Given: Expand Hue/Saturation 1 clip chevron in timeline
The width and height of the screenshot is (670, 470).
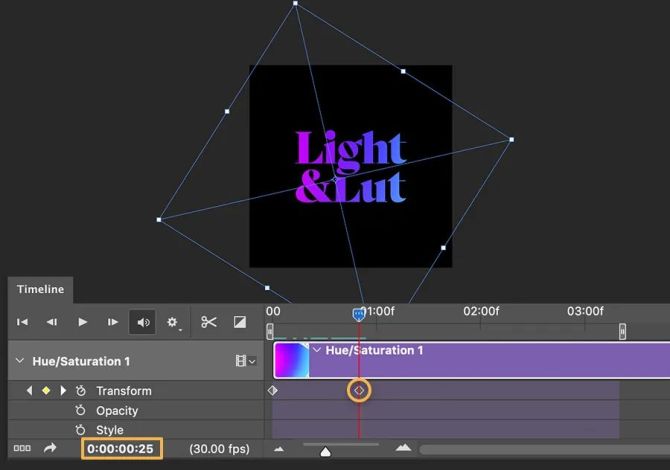Looking at the screenshot, I should pos(317,350).
